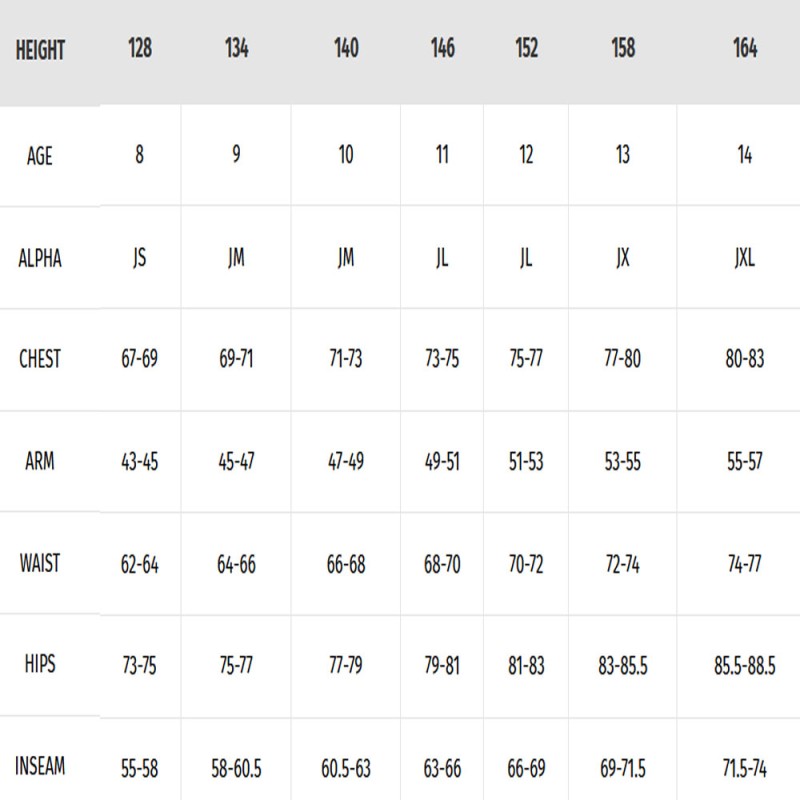The height and width of the screenshot is (800, 800).
Task: Click the 146 height column header
Action: (441, 48)
